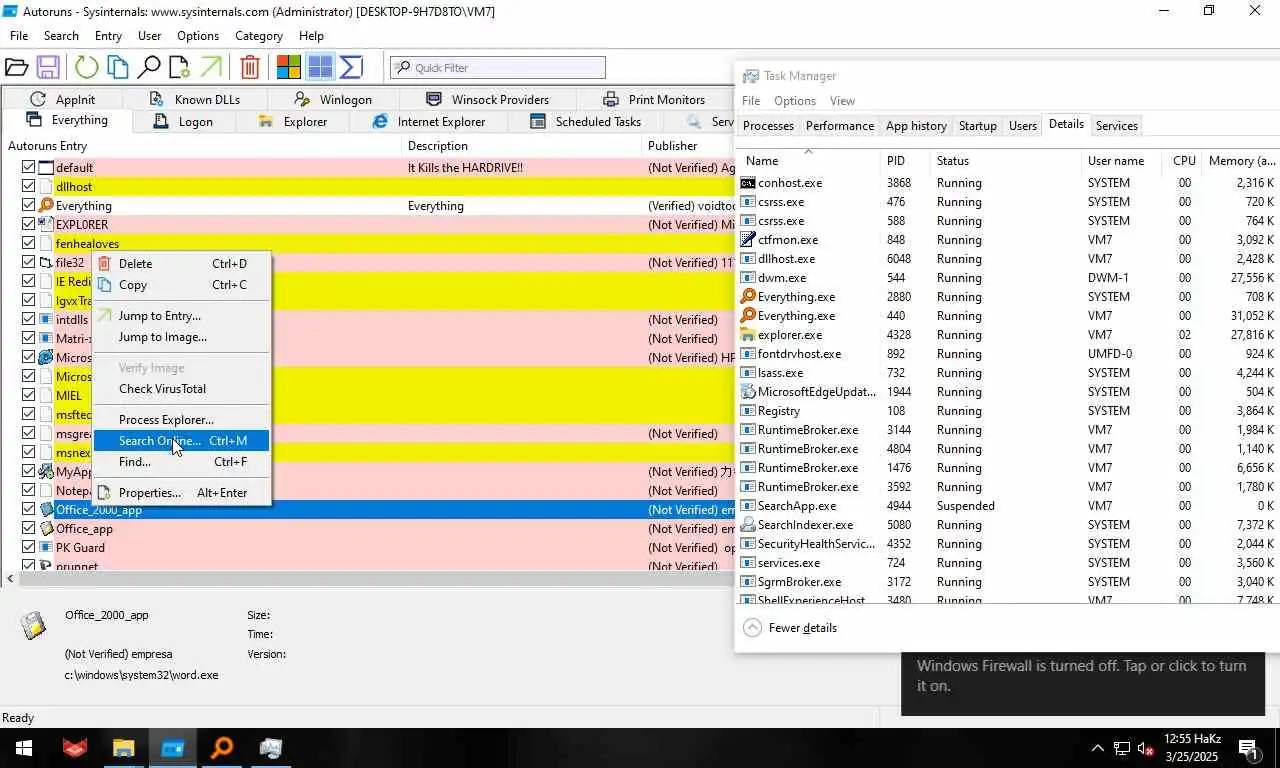The width and height of the screenshot is (1280, 768).
Task: Click the green Jump to Entry arrow icon
Action: [x=211, y=67]
